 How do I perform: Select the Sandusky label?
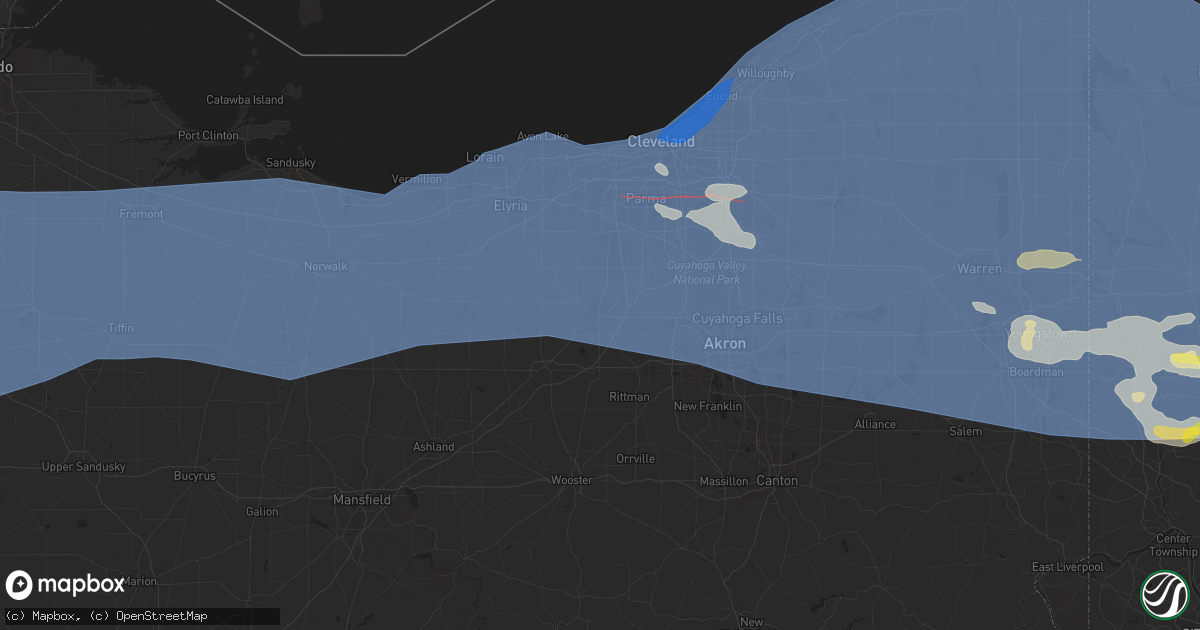click(291, 163)
